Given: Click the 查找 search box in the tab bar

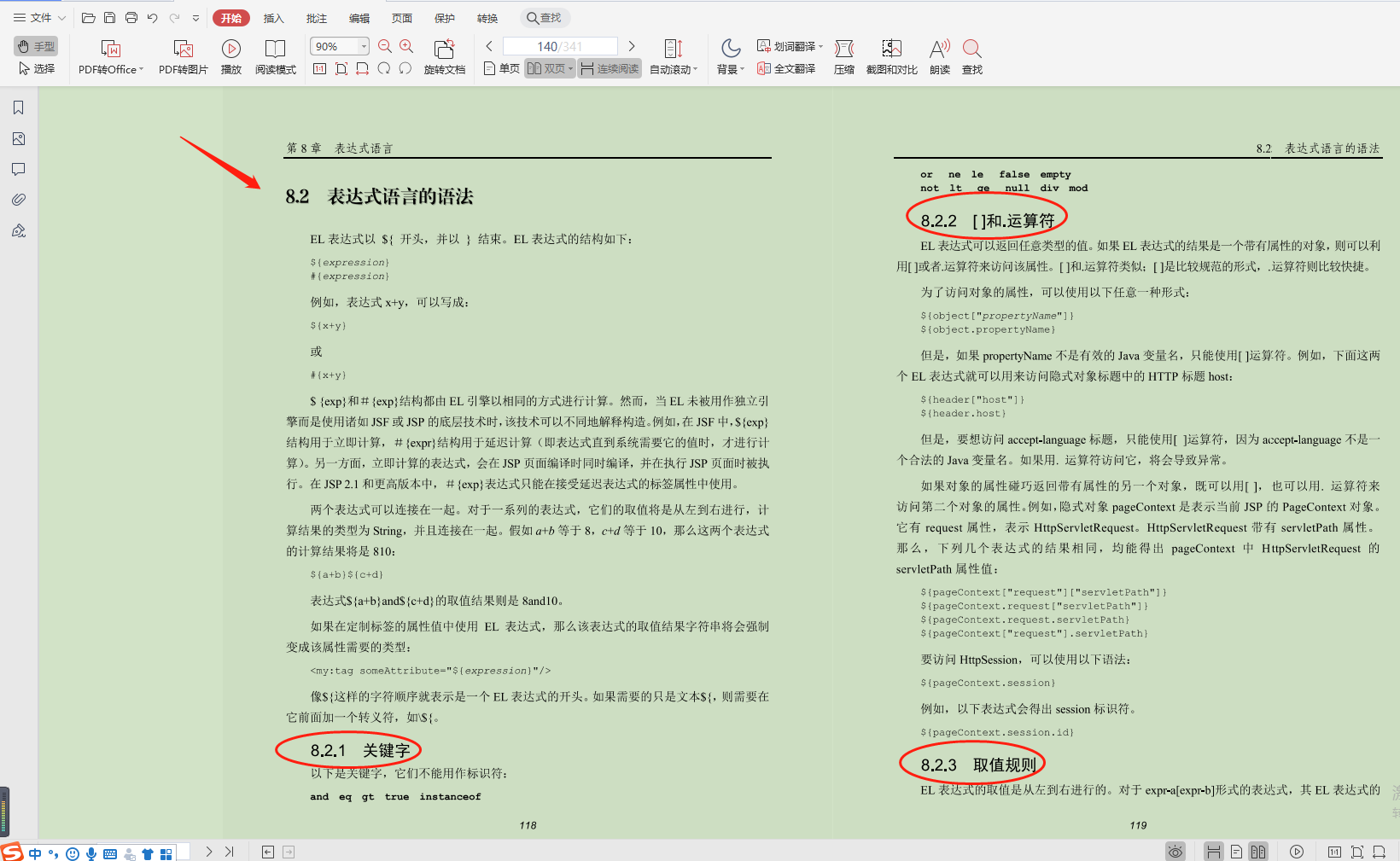Looking at the screenshot, I should point(545,18).
